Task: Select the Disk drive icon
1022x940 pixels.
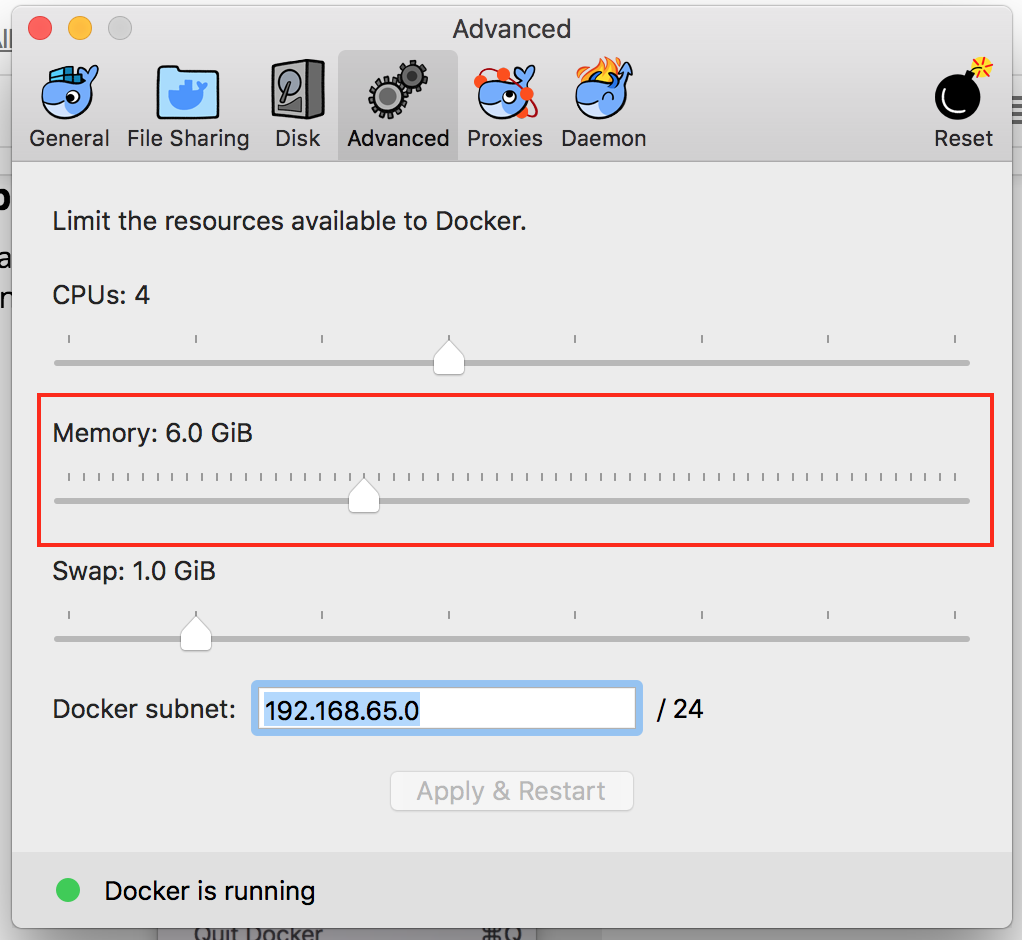Action: coord(297,91)
